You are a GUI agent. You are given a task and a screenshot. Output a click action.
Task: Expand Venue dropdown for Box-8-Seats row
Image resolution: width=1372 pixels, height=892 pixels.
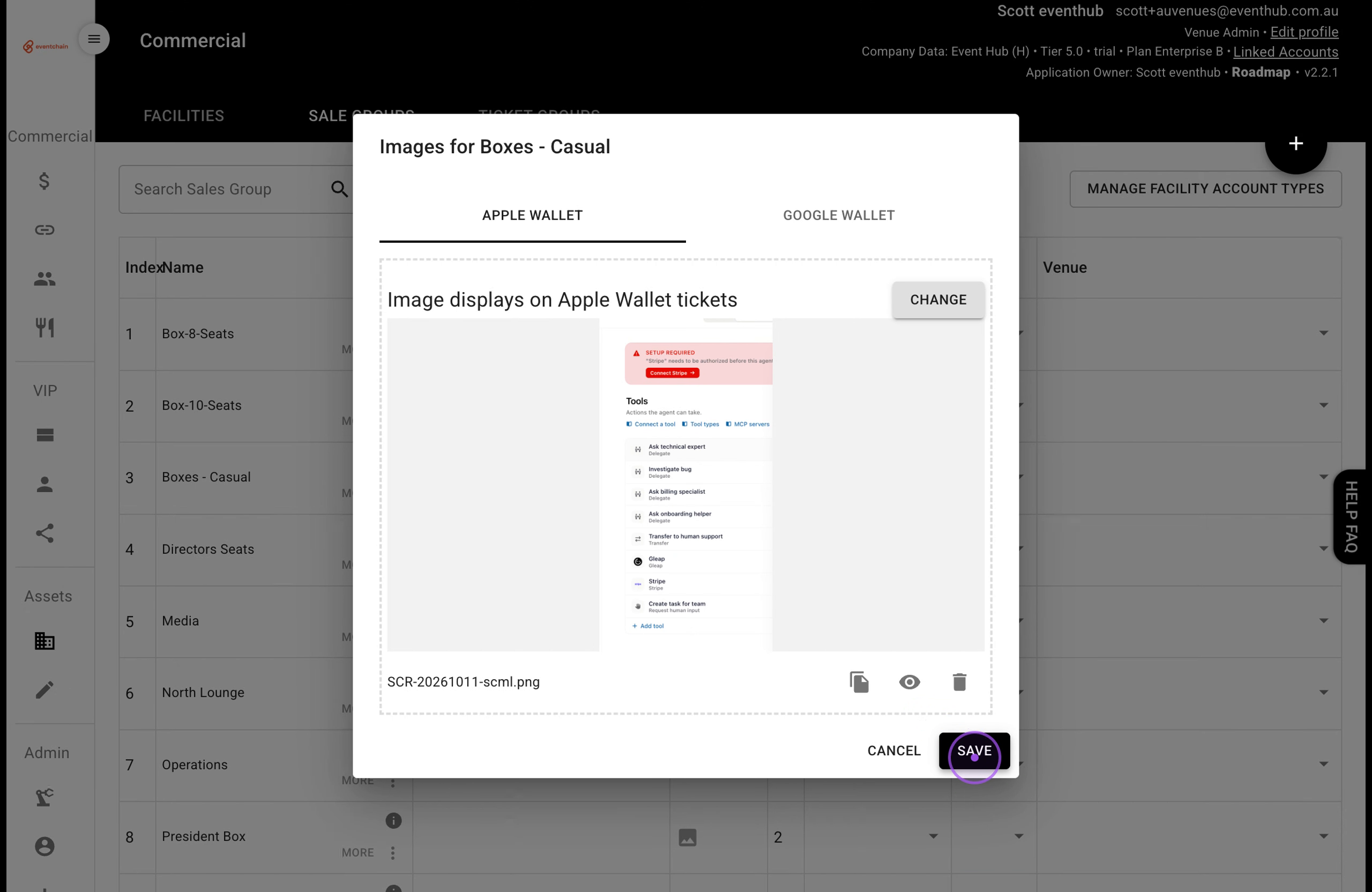[x=1324, y=333]
